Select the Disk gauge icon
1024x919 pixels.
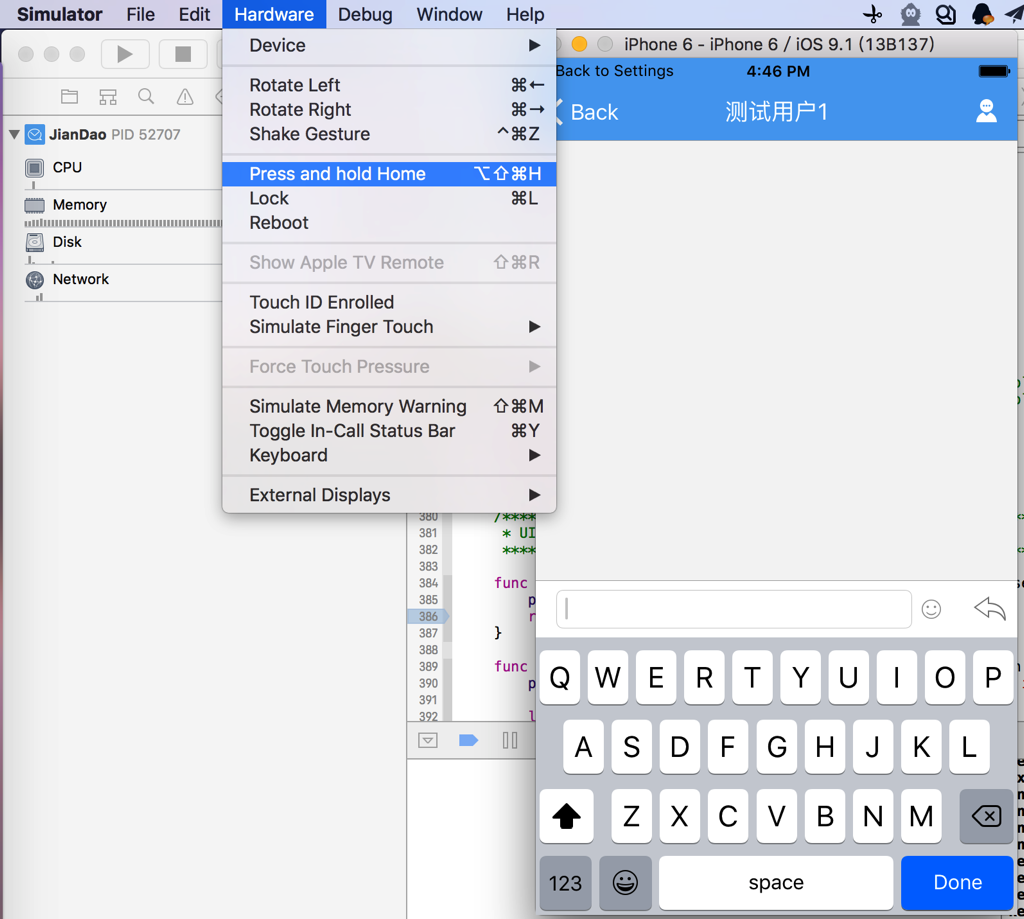click(x=35, y=242)
